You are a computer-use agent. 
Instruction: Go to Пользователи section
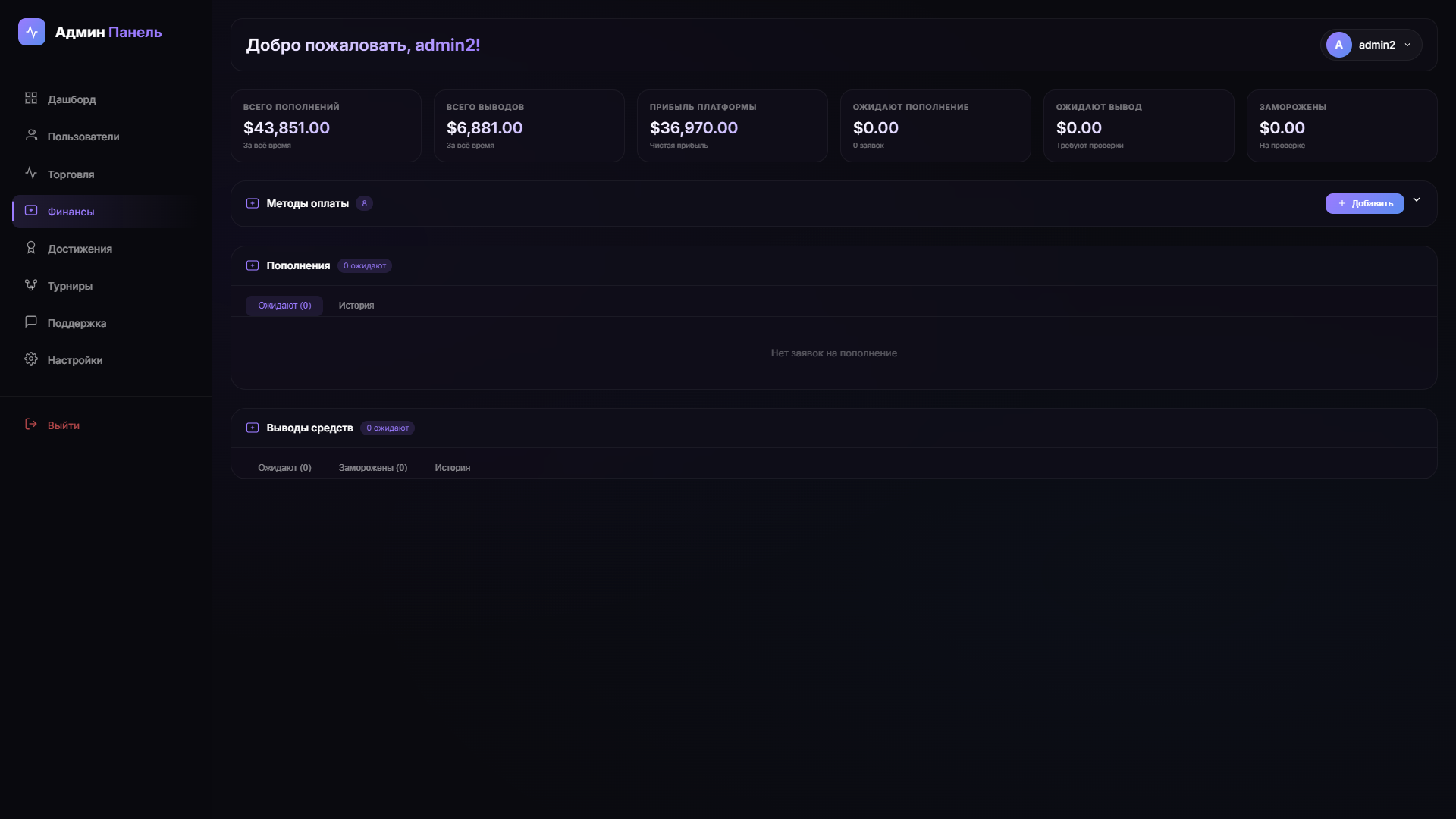coord(106,136)
